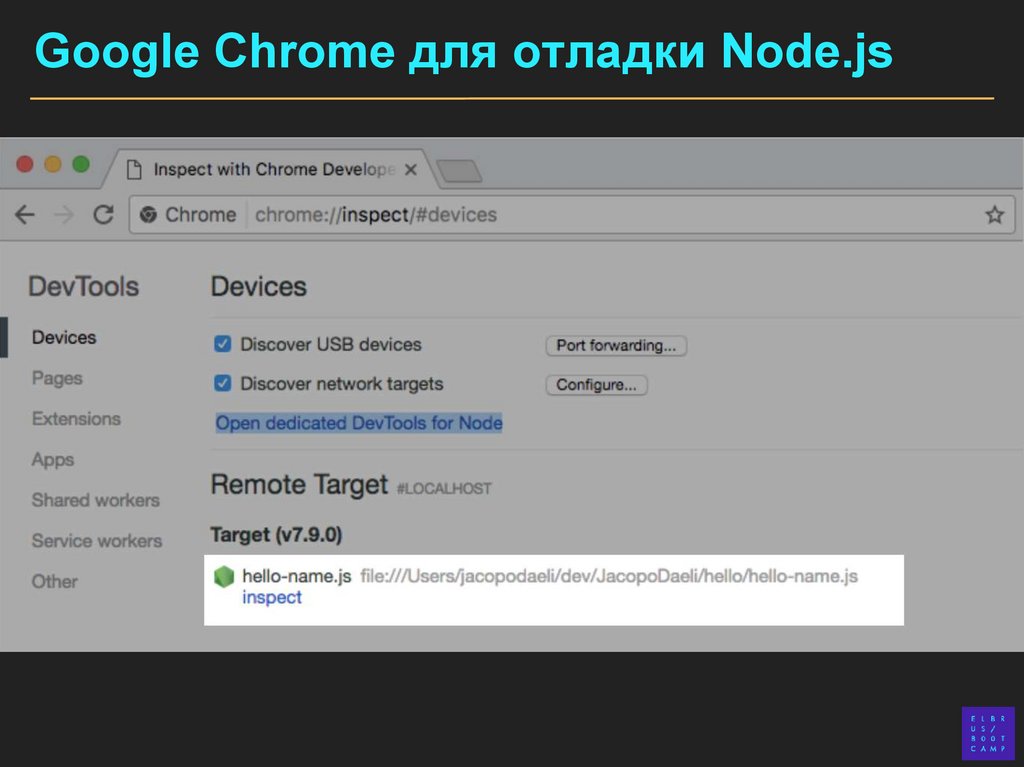Click the forward navigation arrow
1024x767 pixels.
(x=64, y=214)
